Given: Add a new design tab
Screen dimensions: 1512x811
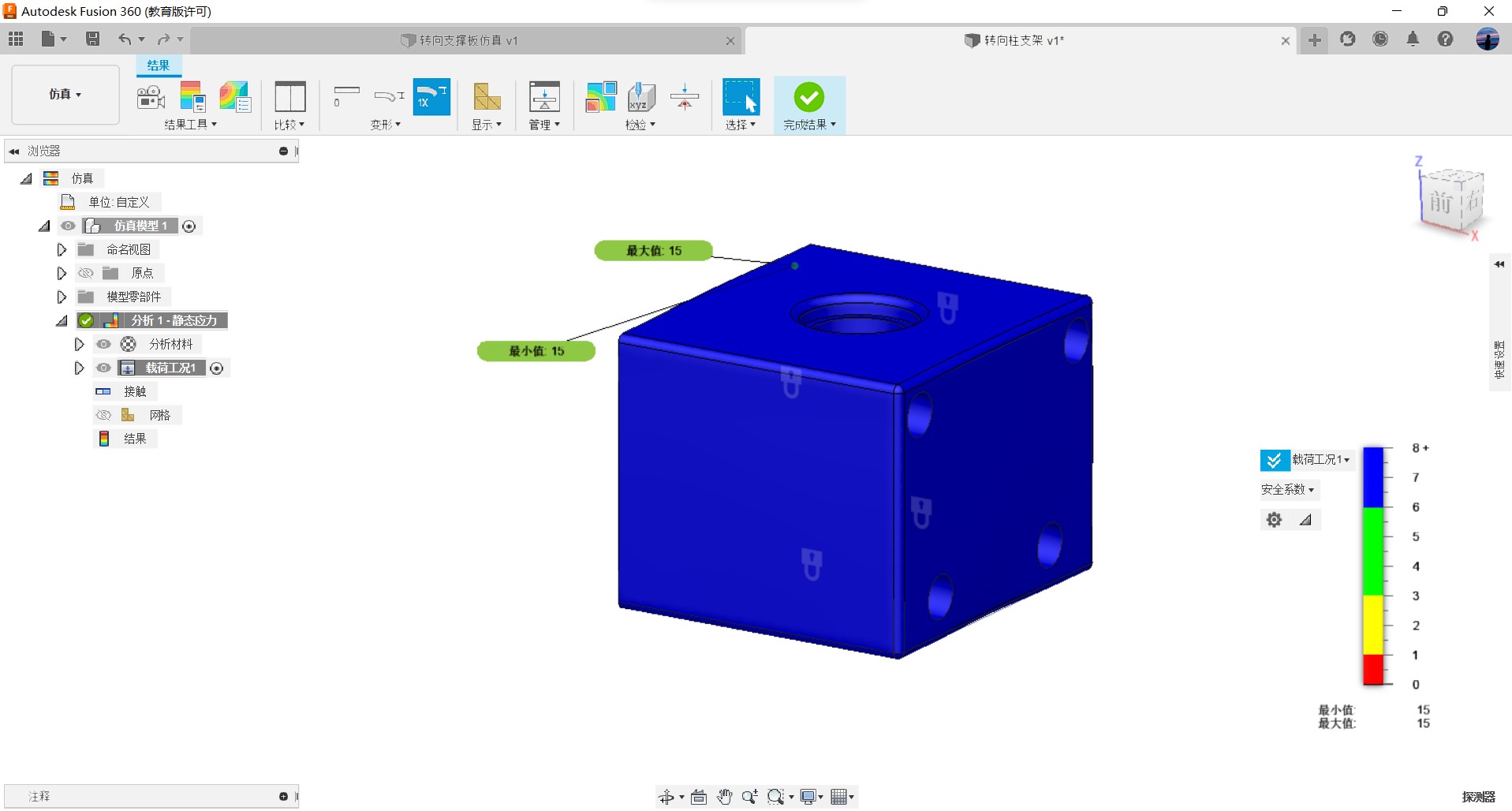Looking at the screenshot, I should click(x=1315, y=39).
